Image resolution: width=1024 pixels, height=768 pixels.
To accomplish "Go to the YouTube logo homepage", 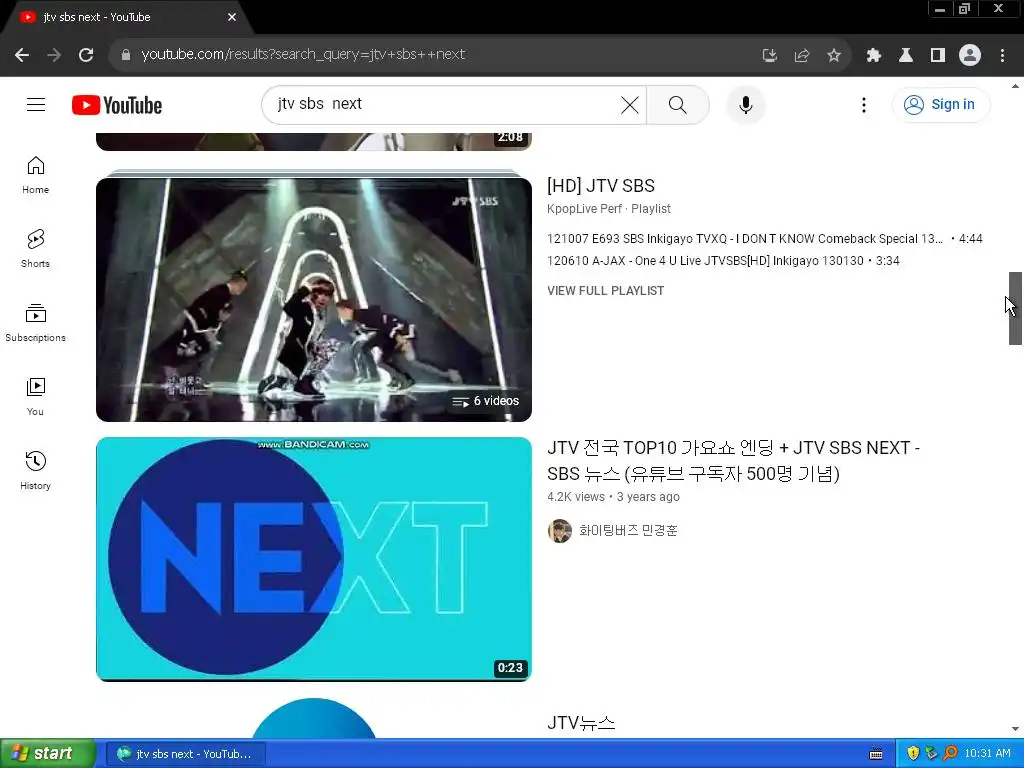I will (x=117, y=105).
